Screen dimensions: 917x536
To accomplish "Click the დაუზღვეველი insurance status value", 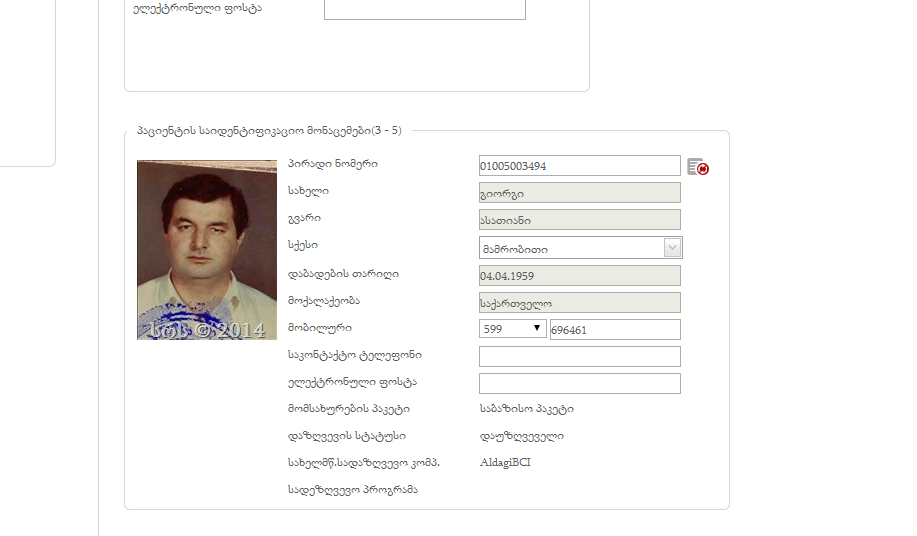I will coord(521,435).
